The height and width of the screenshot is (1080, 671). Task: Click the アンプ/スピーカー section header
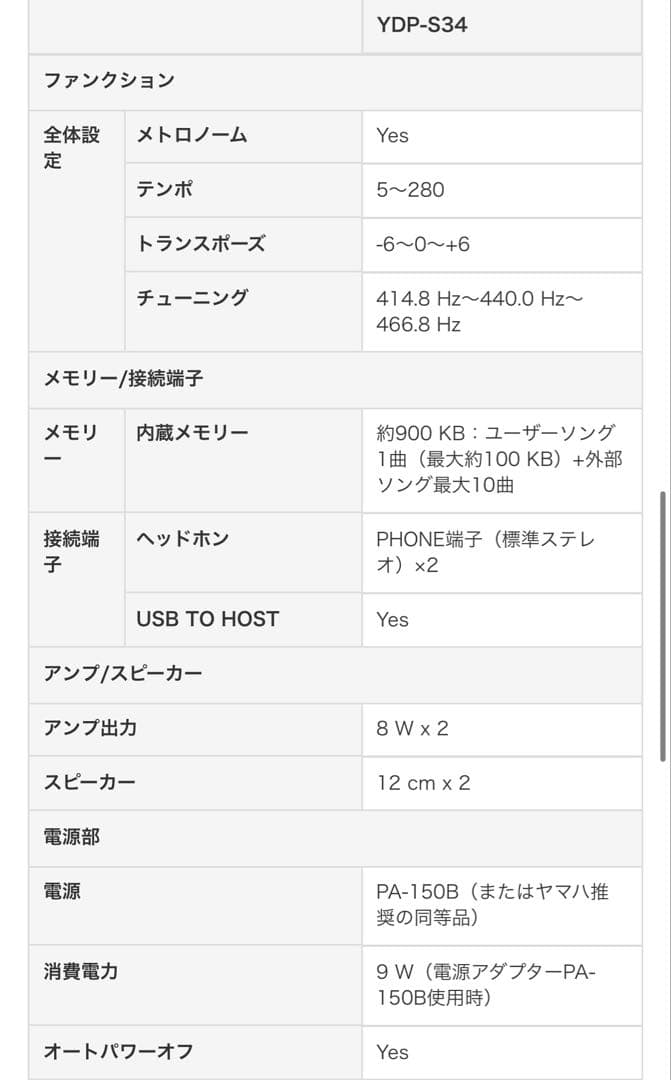click(122, 673)
